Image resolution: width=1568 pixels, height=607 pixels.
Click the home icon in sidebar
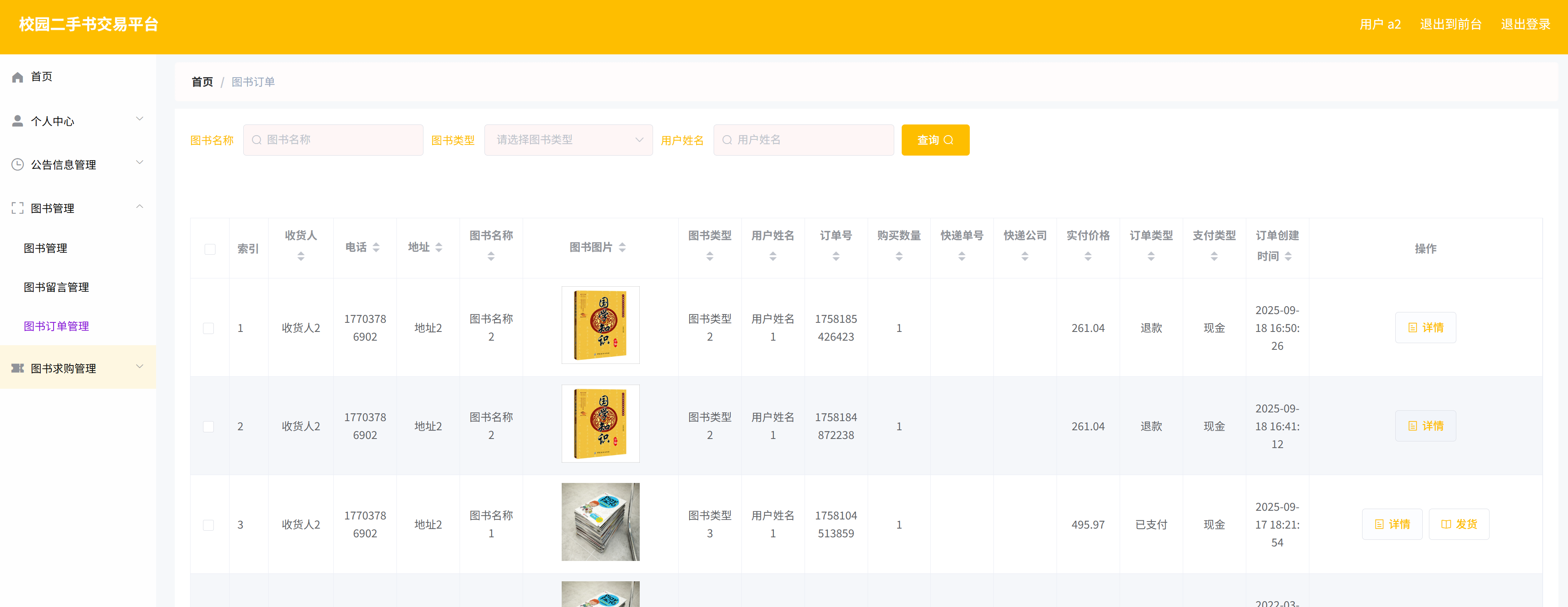pyautogui.click(x=18, y=77)
